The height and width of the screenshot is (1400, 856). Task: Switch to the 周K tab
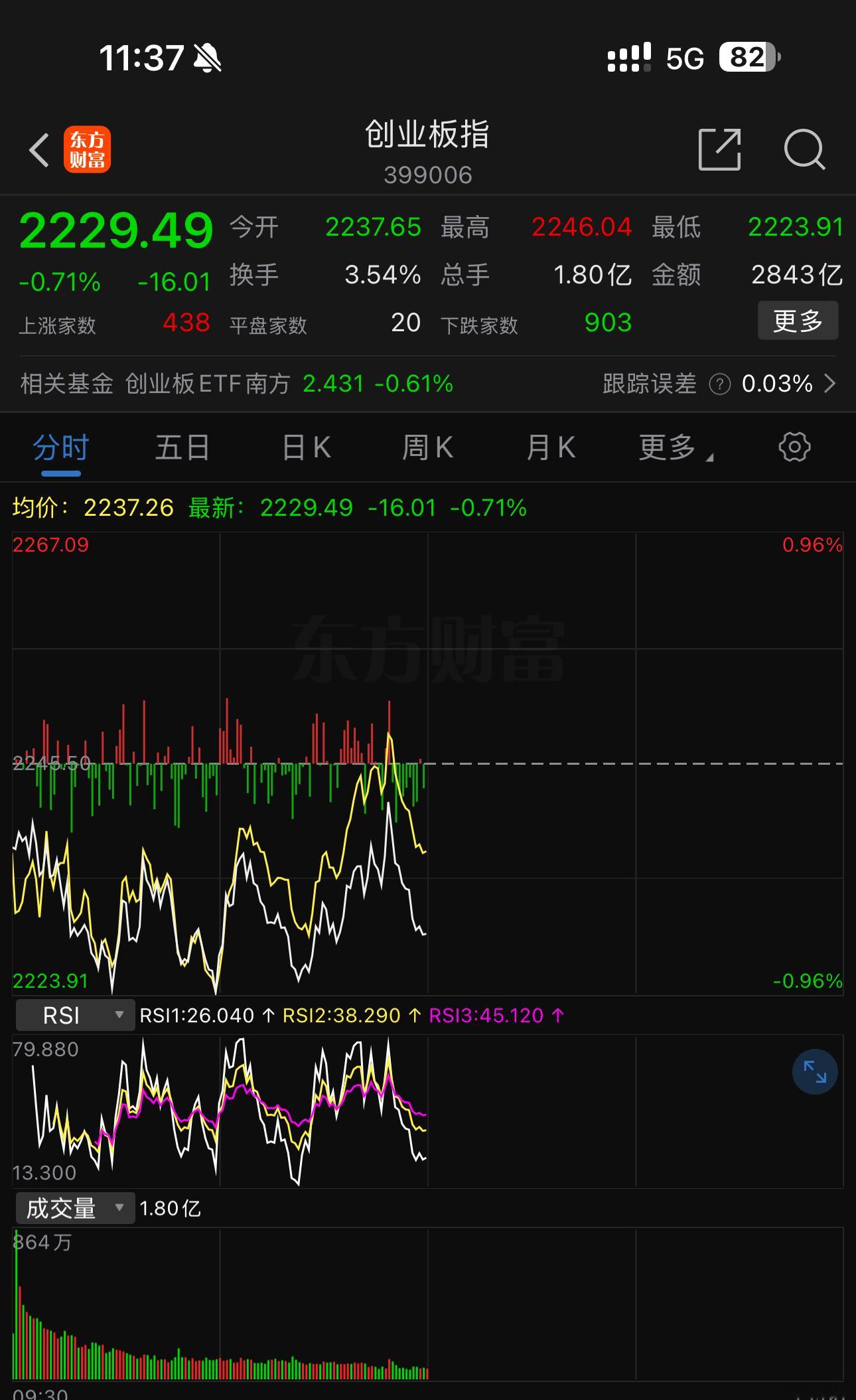[x=428, y=447]
